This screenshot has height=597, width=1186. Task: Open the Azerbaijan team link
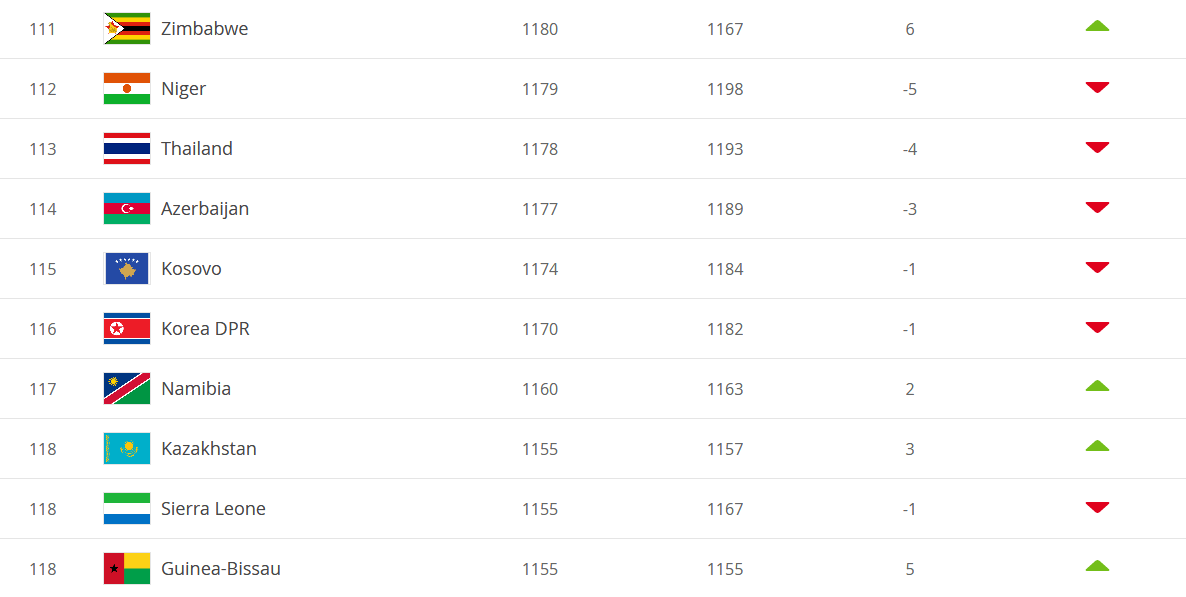click(205, 209)
